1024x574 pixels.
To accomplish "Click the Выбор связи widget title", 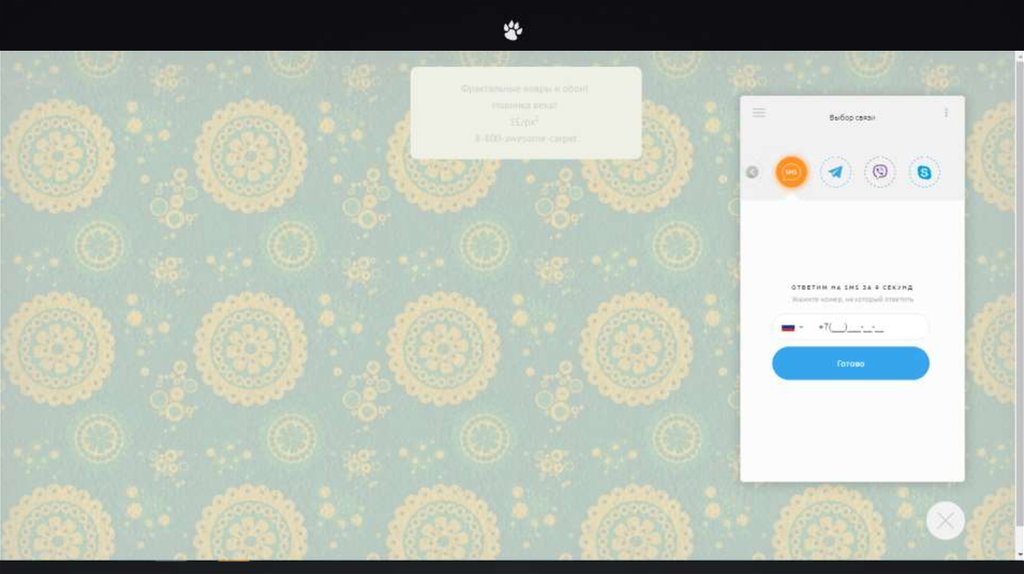I will click(852, 118).
